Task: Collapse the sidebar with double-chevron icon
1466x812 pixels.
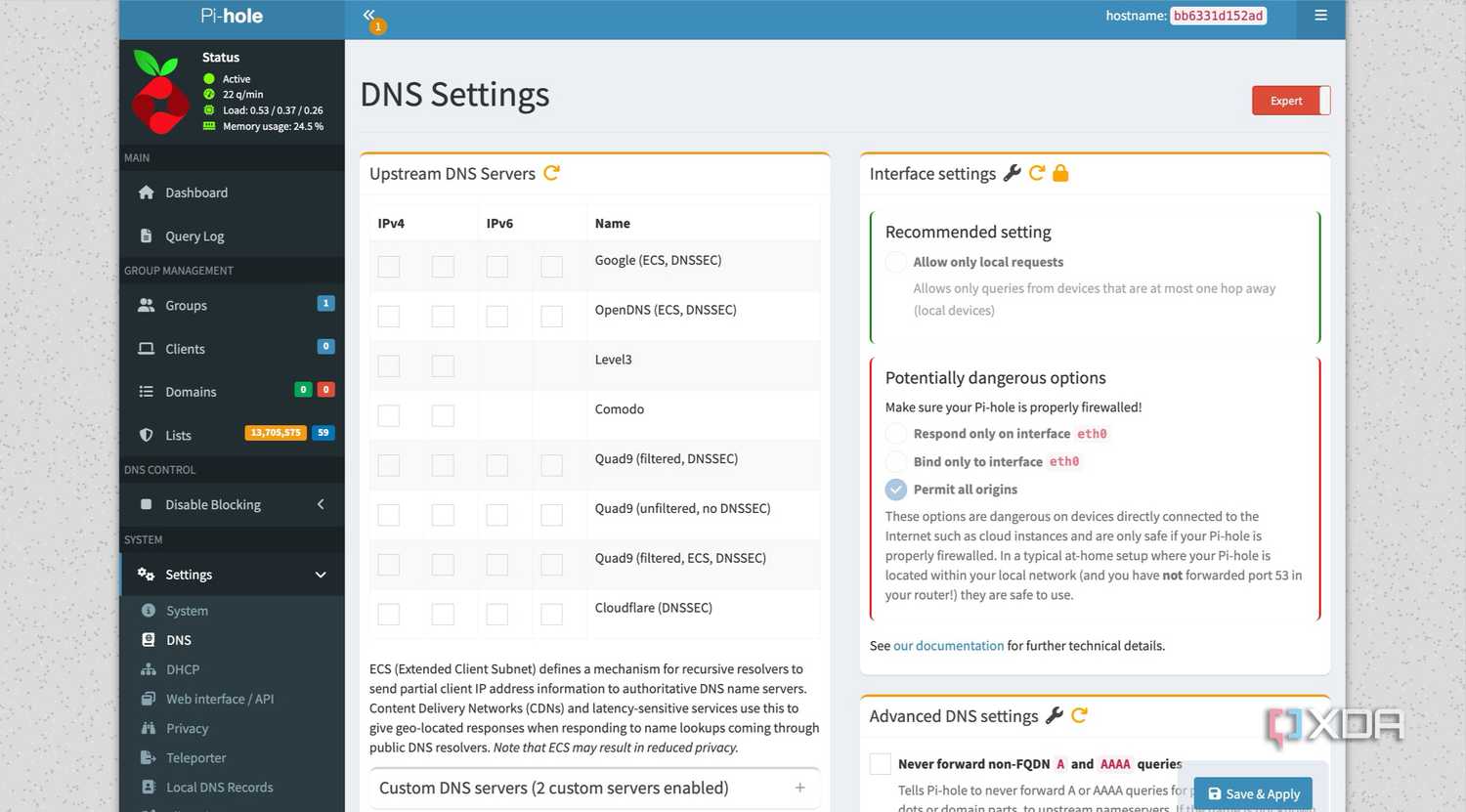Action: coord(368,15)
